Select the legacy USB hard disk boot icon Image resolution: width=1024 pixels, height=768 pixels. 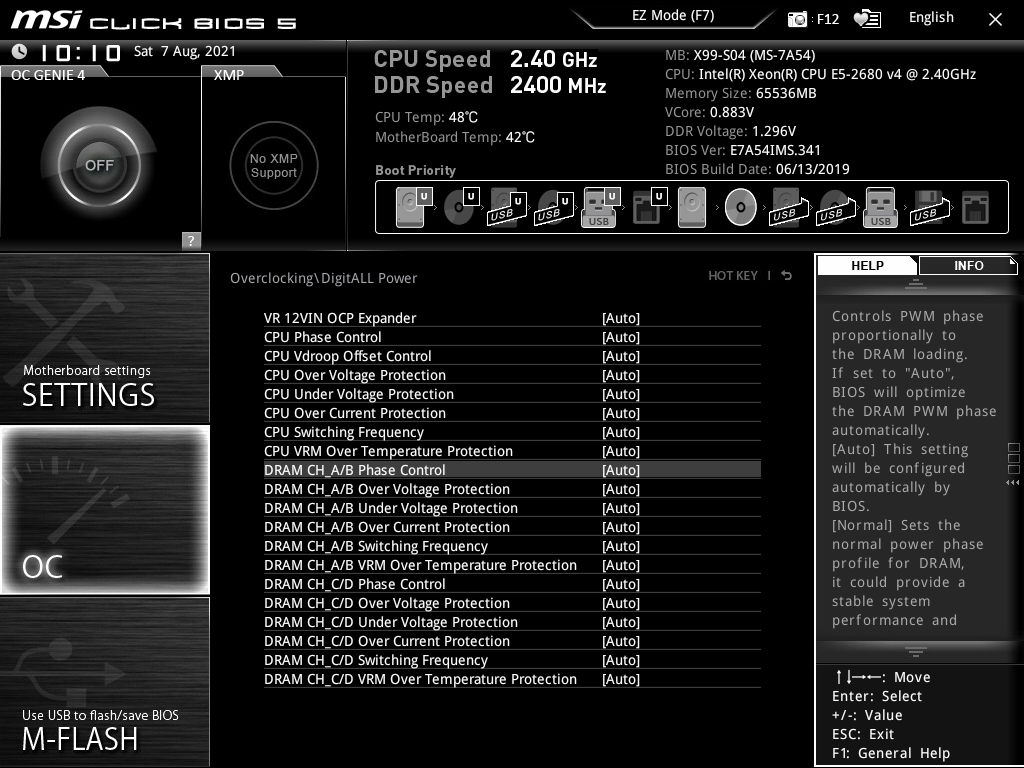click(x=789, y=208)
